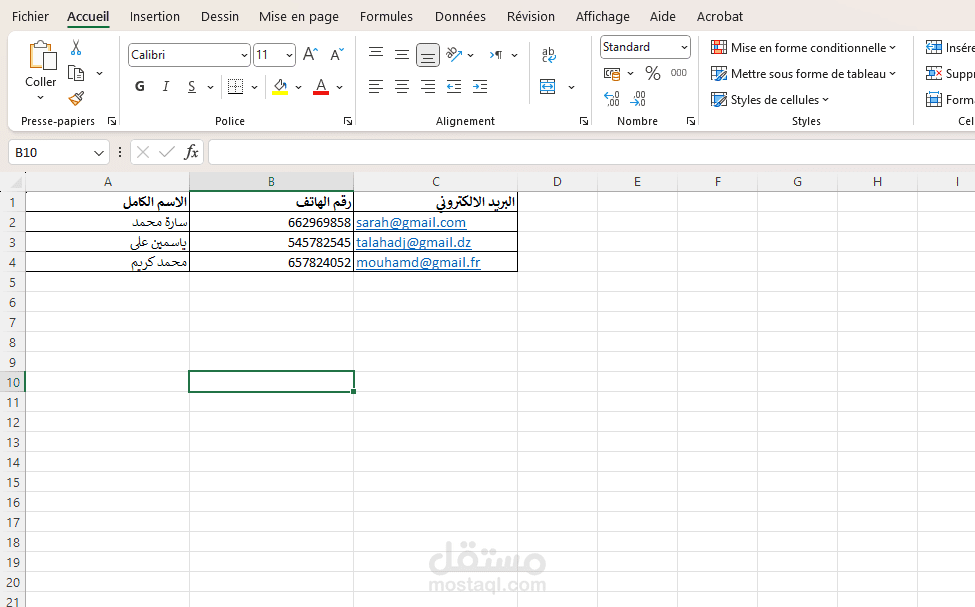Apply cell borders icon

tap(236, 86)
